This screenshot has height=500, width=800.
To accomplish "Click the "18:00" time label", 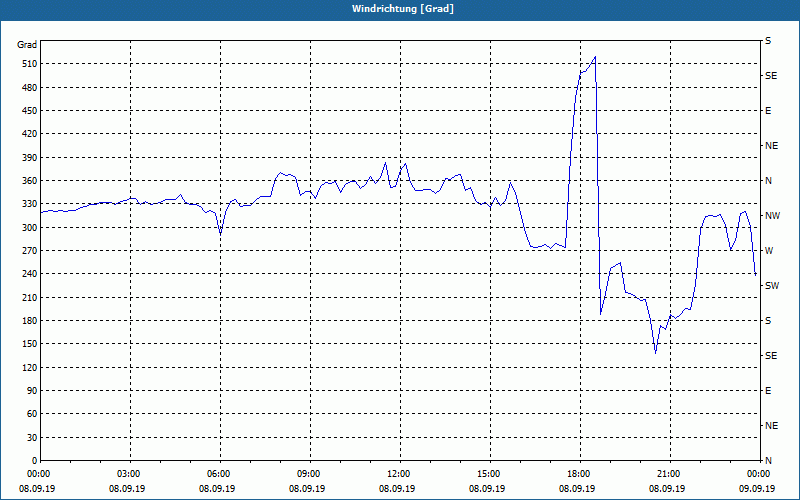I will point(578,474).
